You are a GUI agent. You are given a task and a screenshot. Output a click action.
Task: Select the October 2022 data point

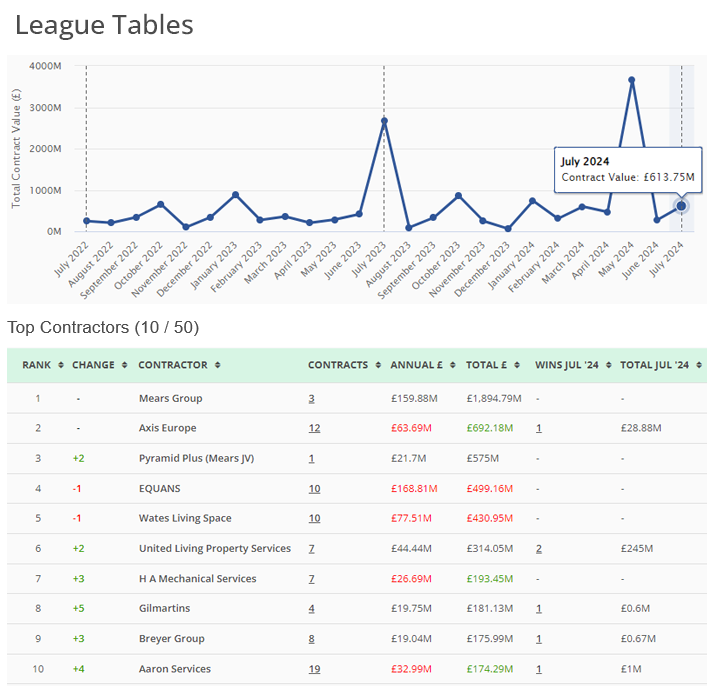tap(161, 204)
